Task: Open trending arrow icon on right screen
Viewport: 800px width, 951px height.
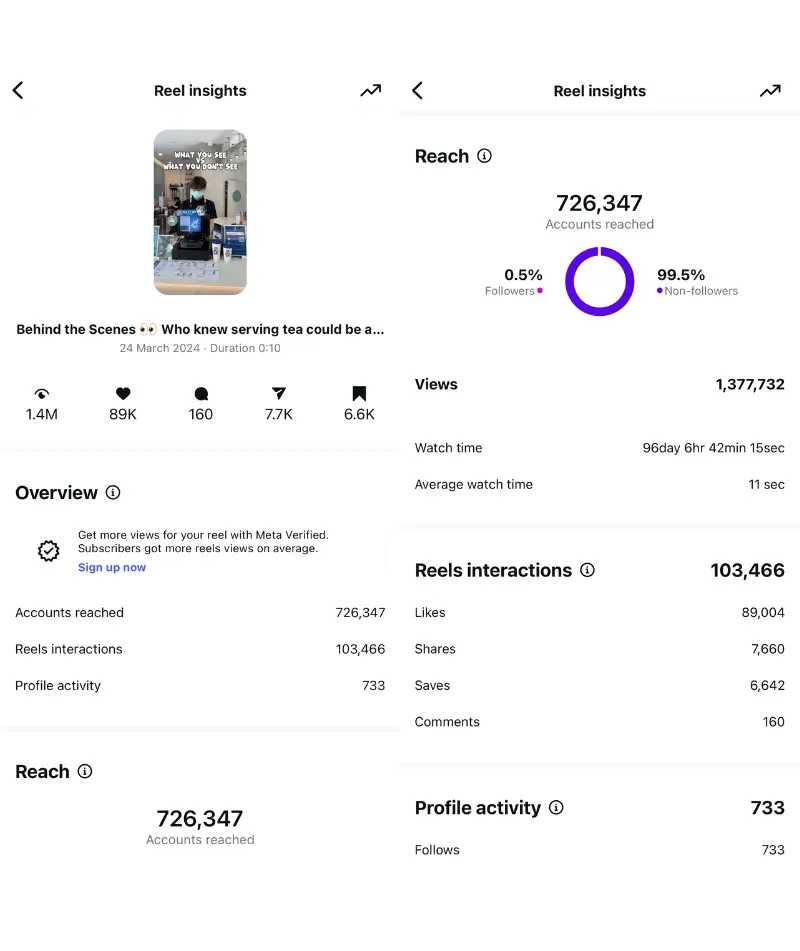Action: click(770, 91)
